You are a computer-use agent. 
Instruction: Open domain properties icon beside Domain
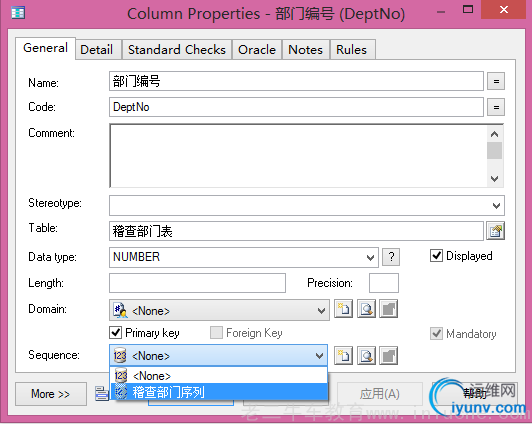pos(388,309)
